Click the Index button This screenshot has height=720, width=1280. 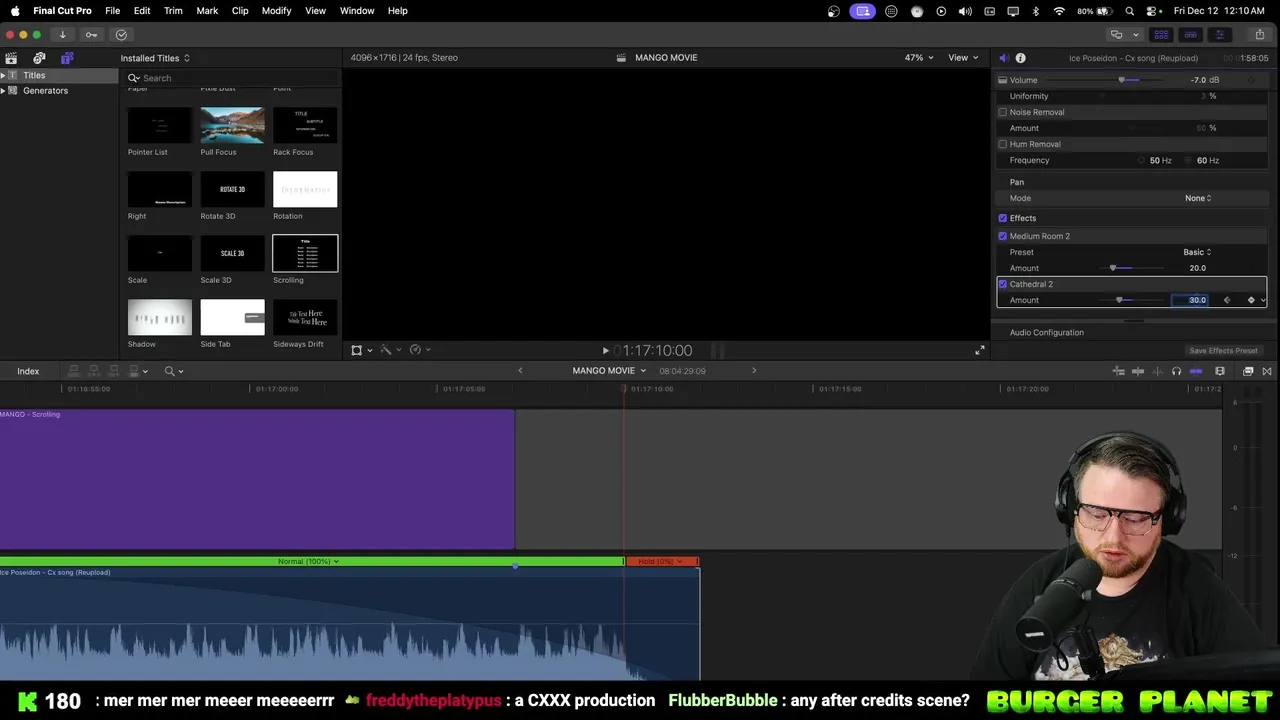(28, 371)
